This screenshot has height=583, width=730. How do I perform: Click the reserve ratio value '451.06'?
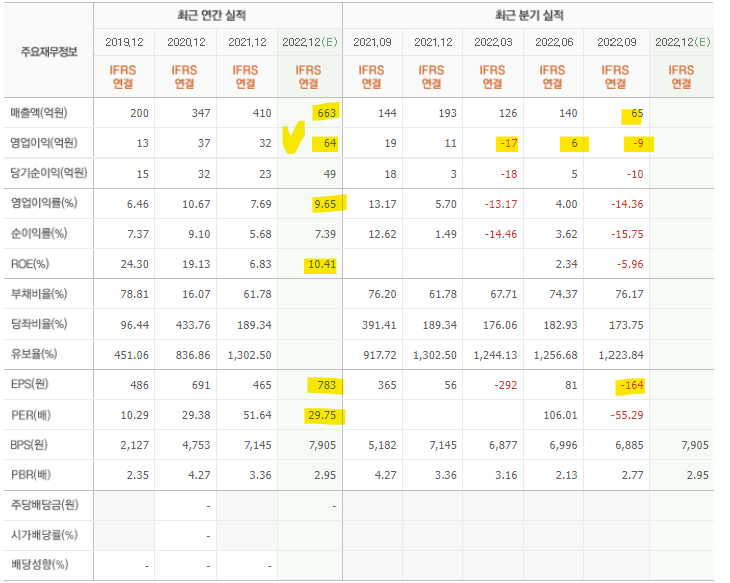pyautogui.click(x=131, y=355)
